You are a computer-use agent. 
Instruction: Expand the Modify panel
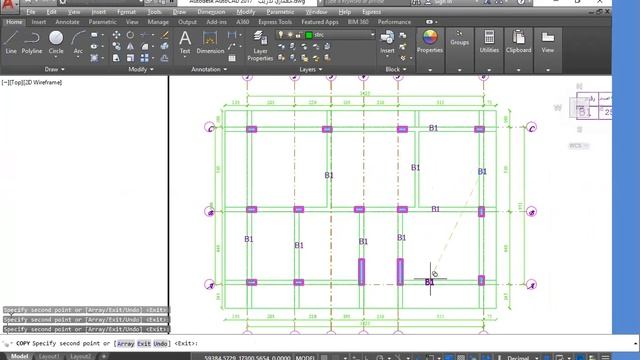[141, 69]
